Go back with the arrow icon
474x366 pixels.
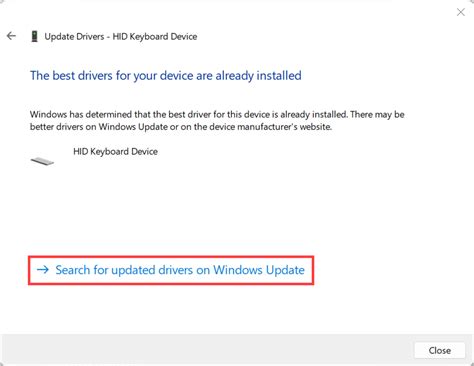(x=11, y=36)
